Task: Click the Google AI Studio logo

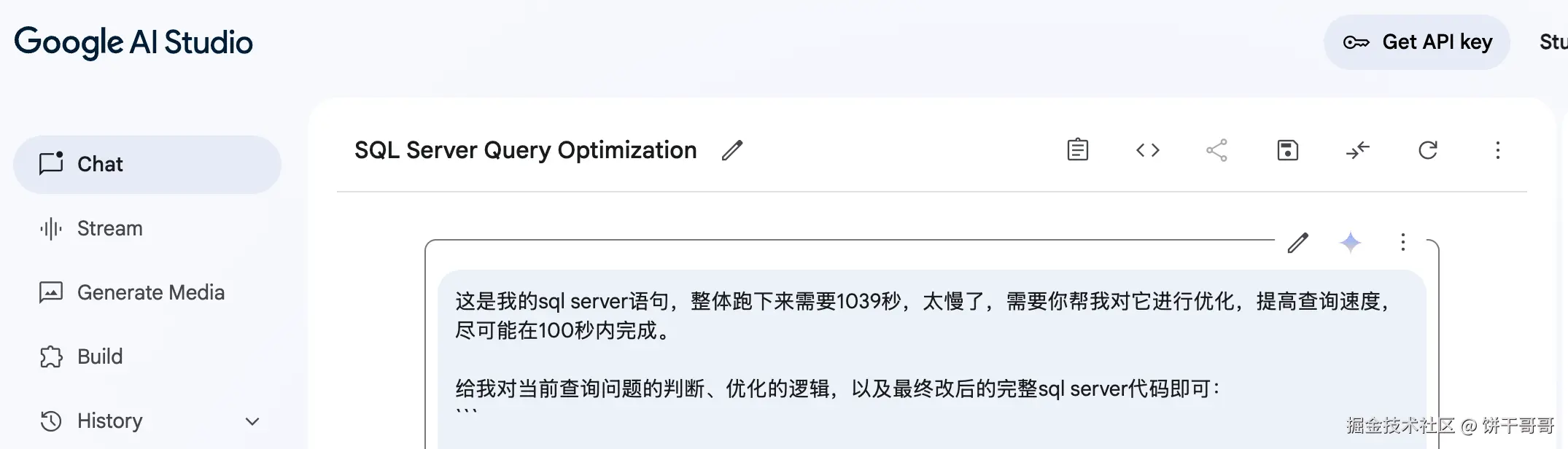Action: pos(133,42)
